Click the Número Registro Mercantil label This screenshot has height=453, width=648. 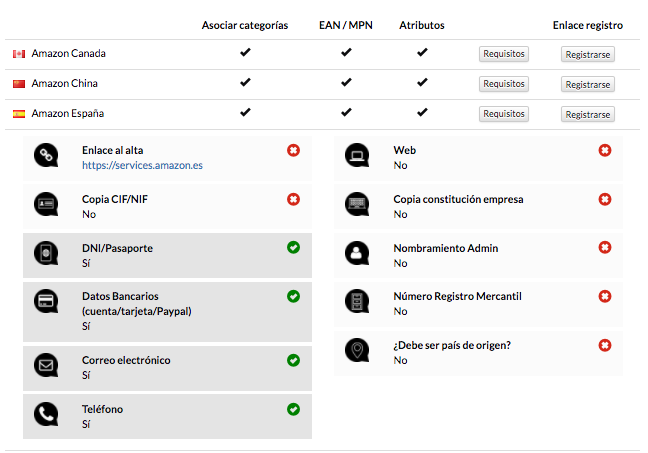[x=457, y=296]
